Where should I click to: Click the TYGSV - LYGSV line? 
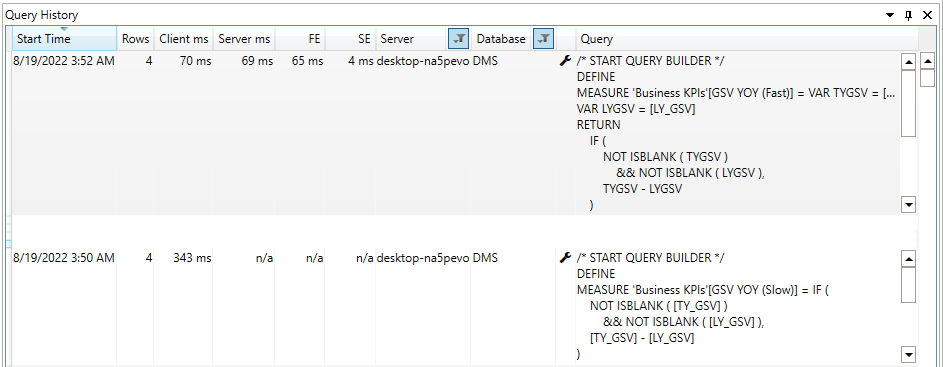643,189
